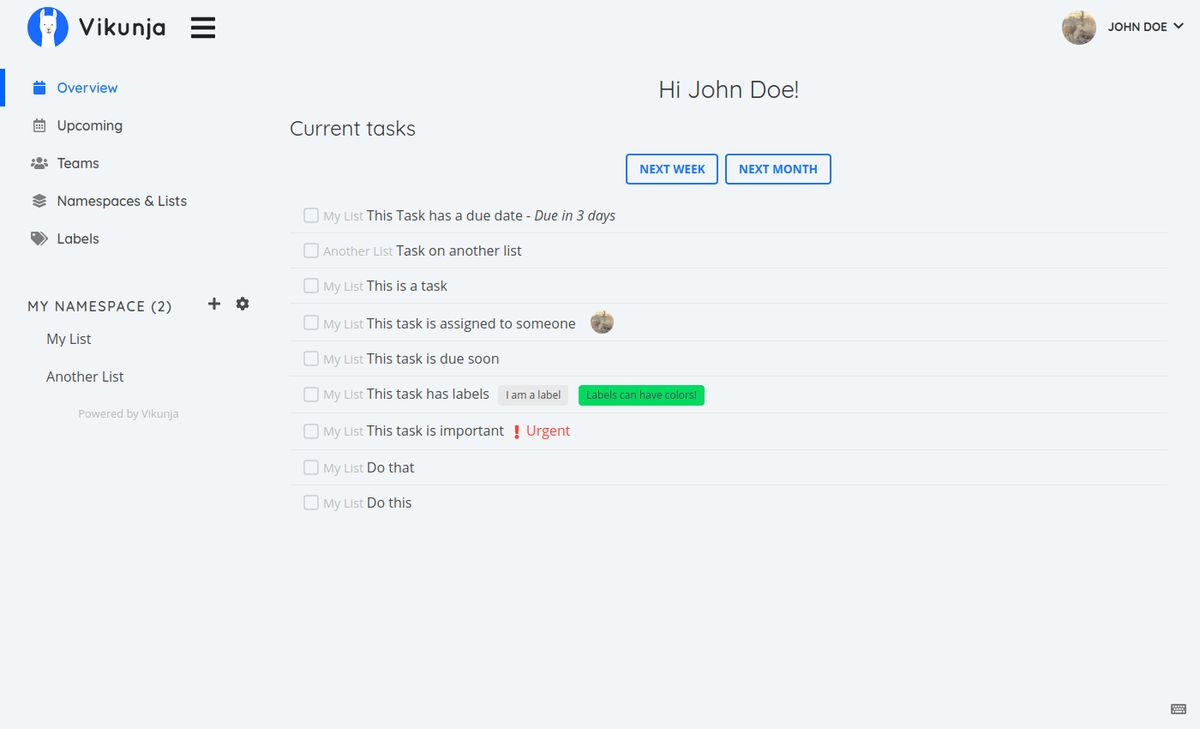Open namespace settings with the gear icon
Image resolution: width=1200 pixels, height=729 pixels.
[242, 303]
